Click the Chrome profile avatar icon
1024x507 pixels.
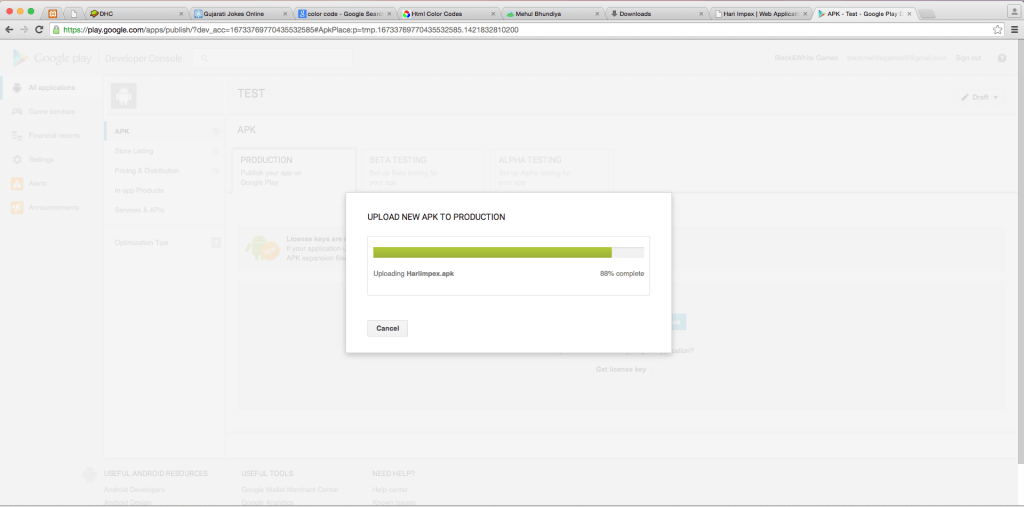click(x=1013, y=11)
